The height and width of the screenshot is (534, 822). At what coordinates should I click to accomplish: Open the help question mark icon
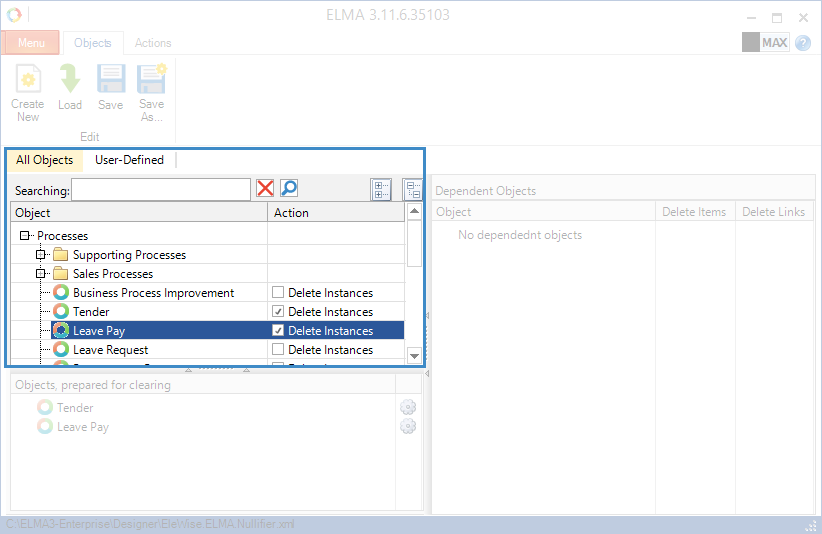click(x=803, y=43)
